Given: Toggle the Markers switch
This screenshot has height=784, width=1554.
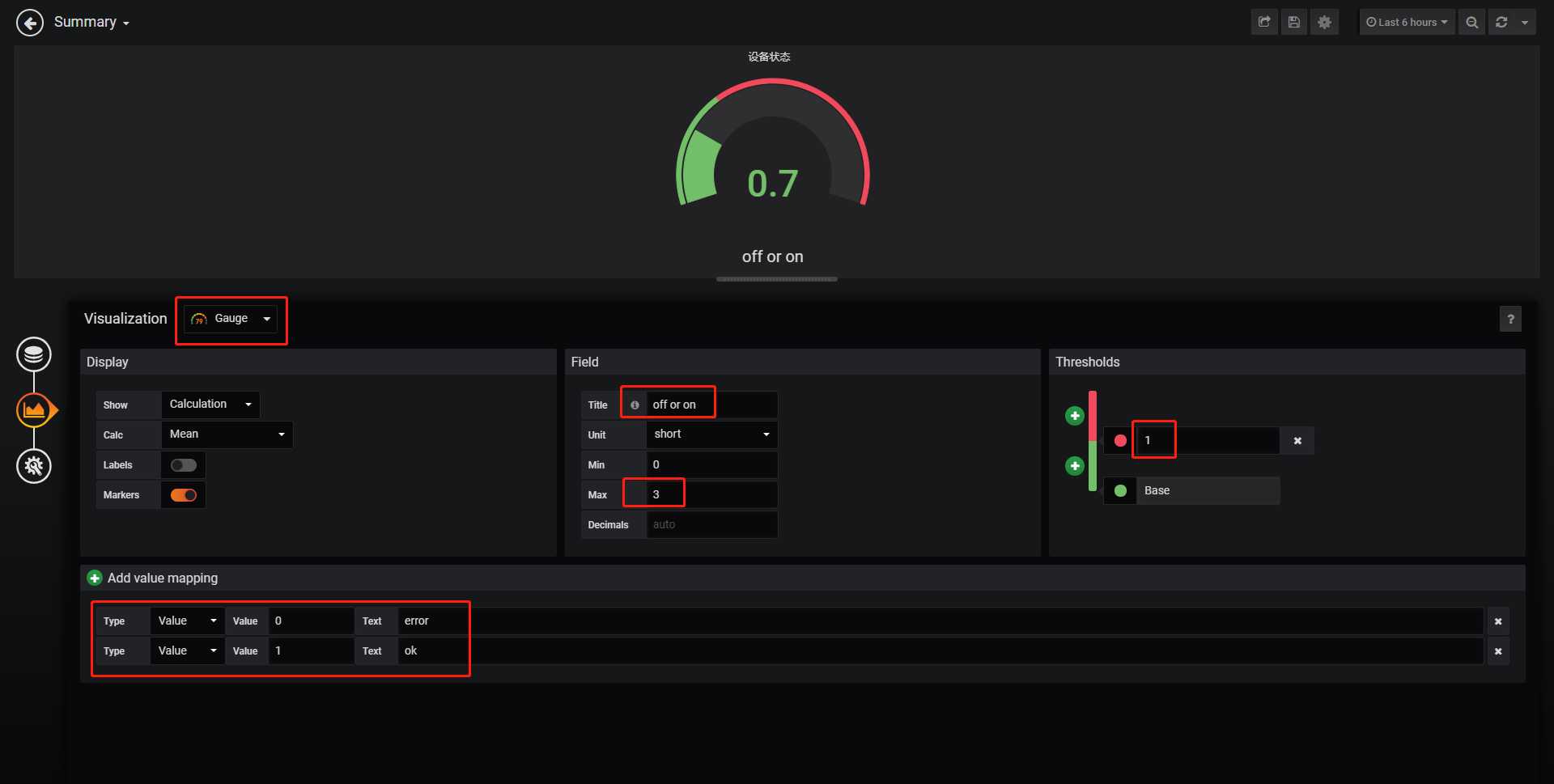Looking at the screenshot, I should (x=184, y=495).
